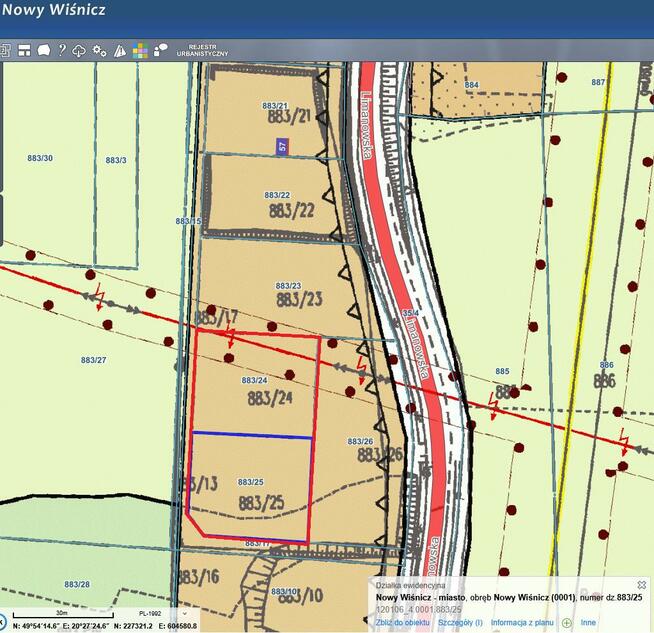654x633 pixels.
Task: Click the cloud download icon
Action: 79,50
